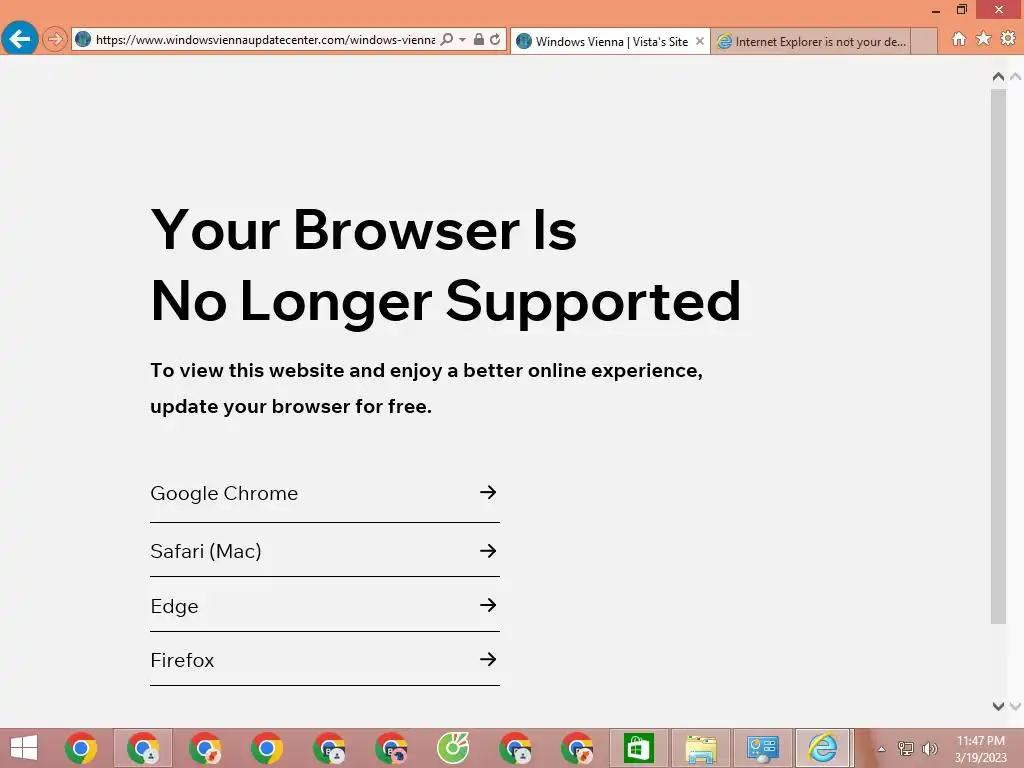Click the security lock icon in address bar
The height and width of the screenshot is (768, 1024).
[479, 39]
